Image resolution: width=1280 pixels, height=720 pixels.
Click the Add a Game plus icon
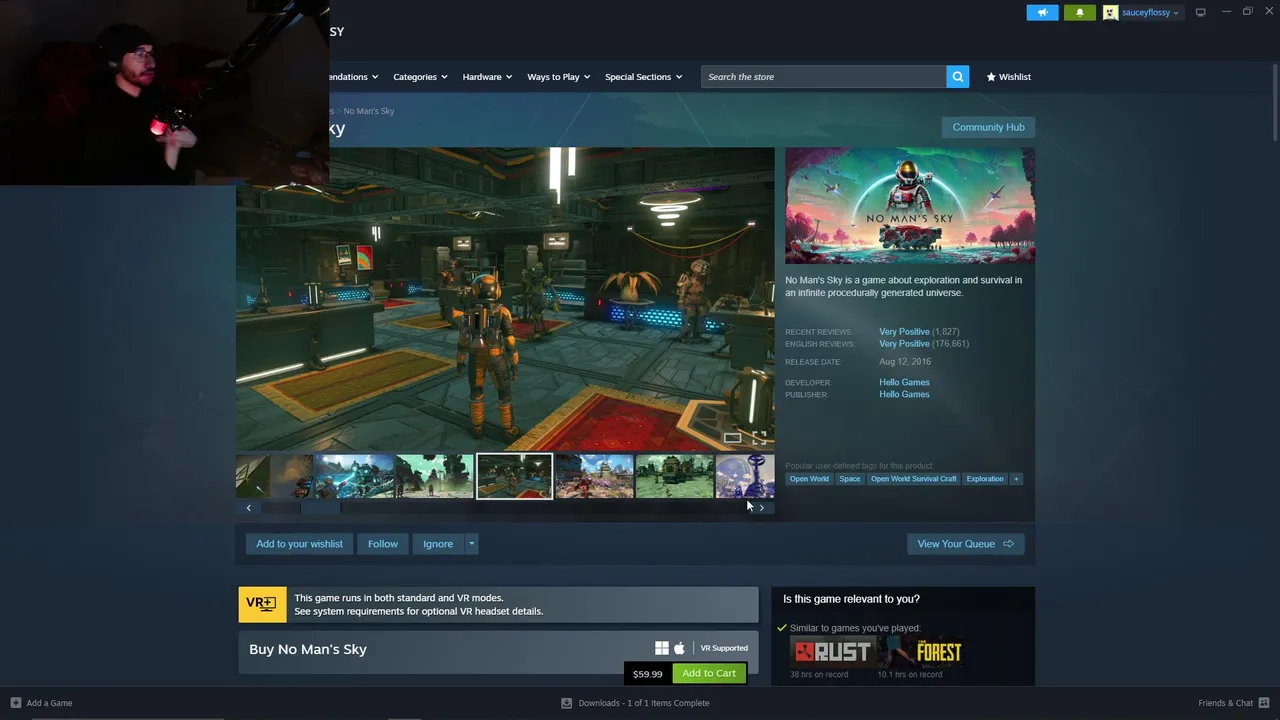(x=15, y=703)
